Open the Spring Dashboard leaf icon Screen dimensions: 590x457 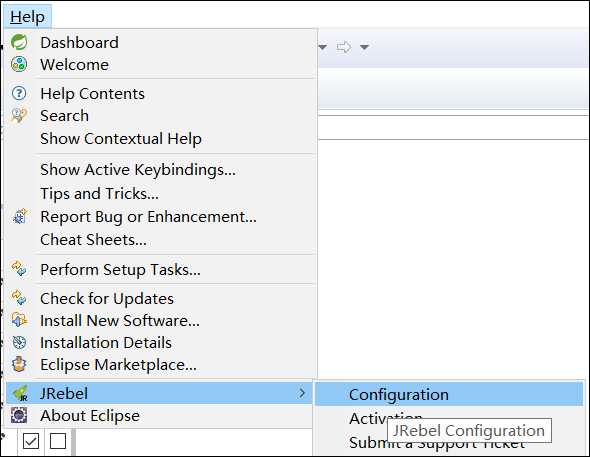click(19, 42)
